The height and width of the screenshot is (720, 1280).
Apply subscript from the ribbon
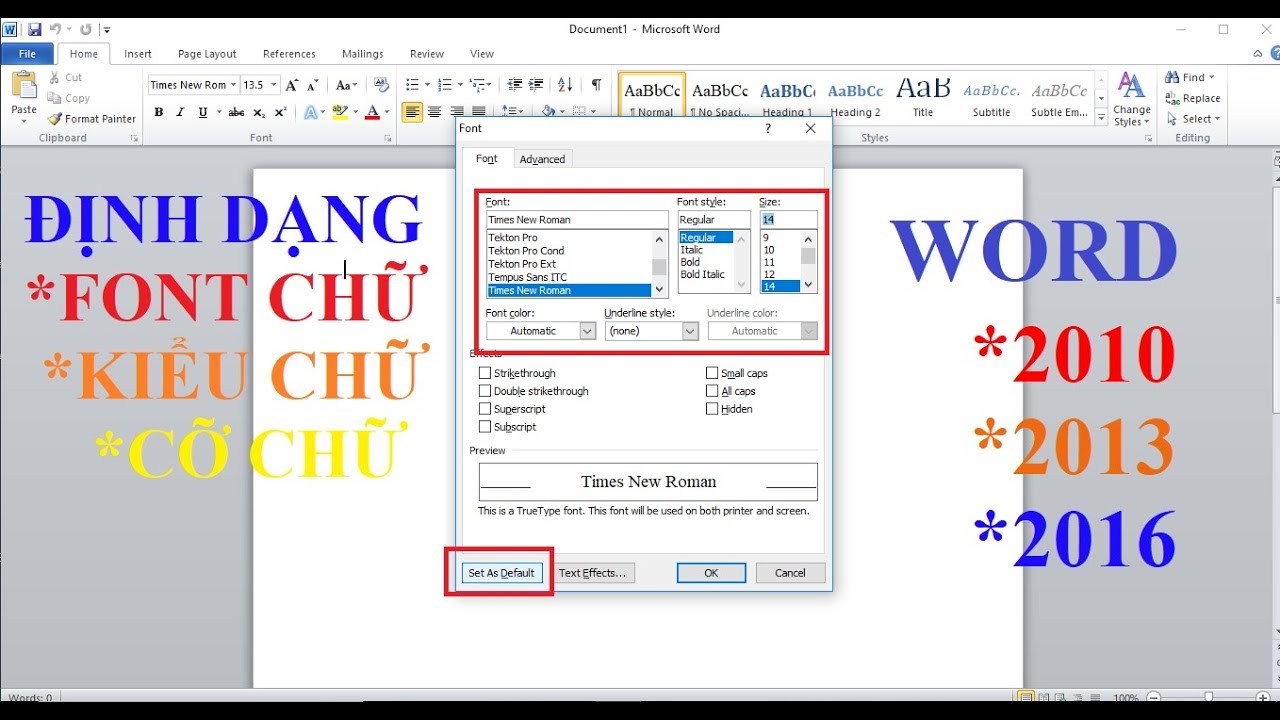tap(259, 112)
